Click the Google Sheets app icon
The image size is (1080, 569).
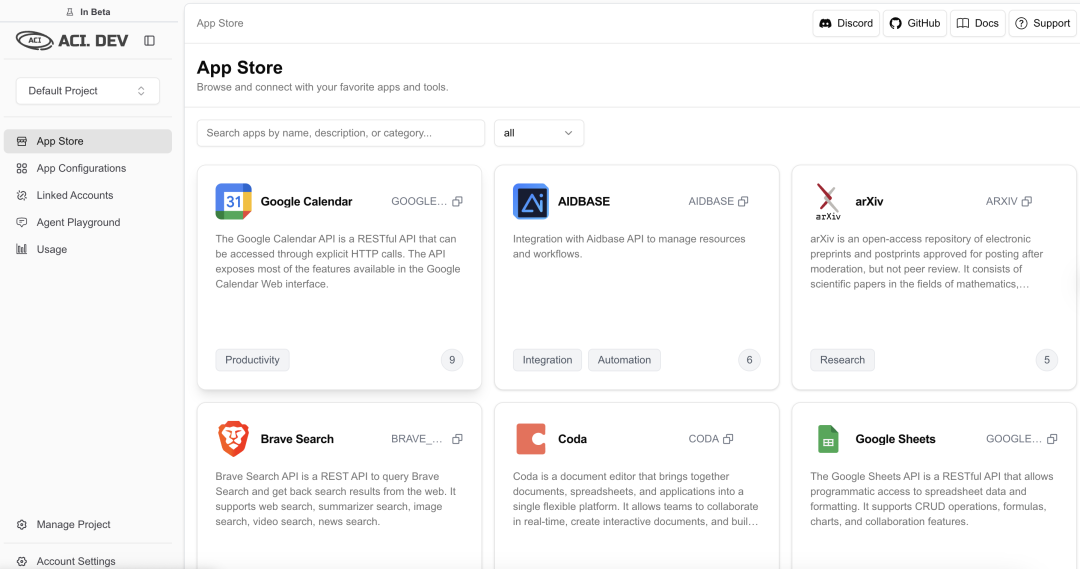pos(828,439)
